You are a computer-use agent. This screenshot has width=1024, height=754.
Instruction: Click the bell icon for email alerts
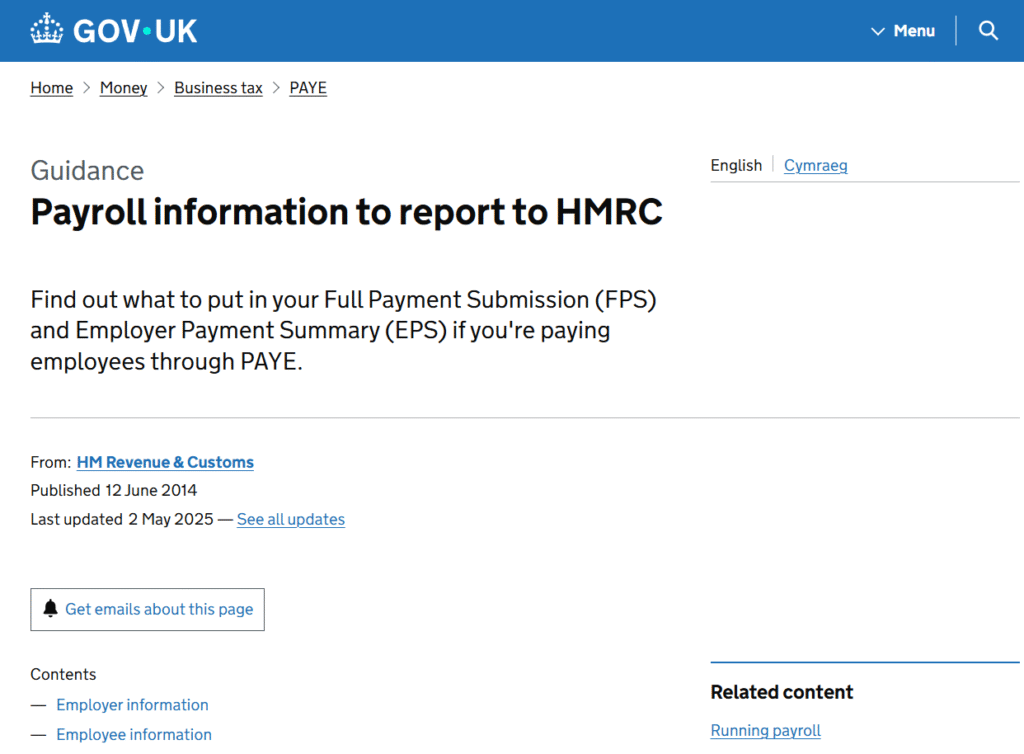[51, 609]
